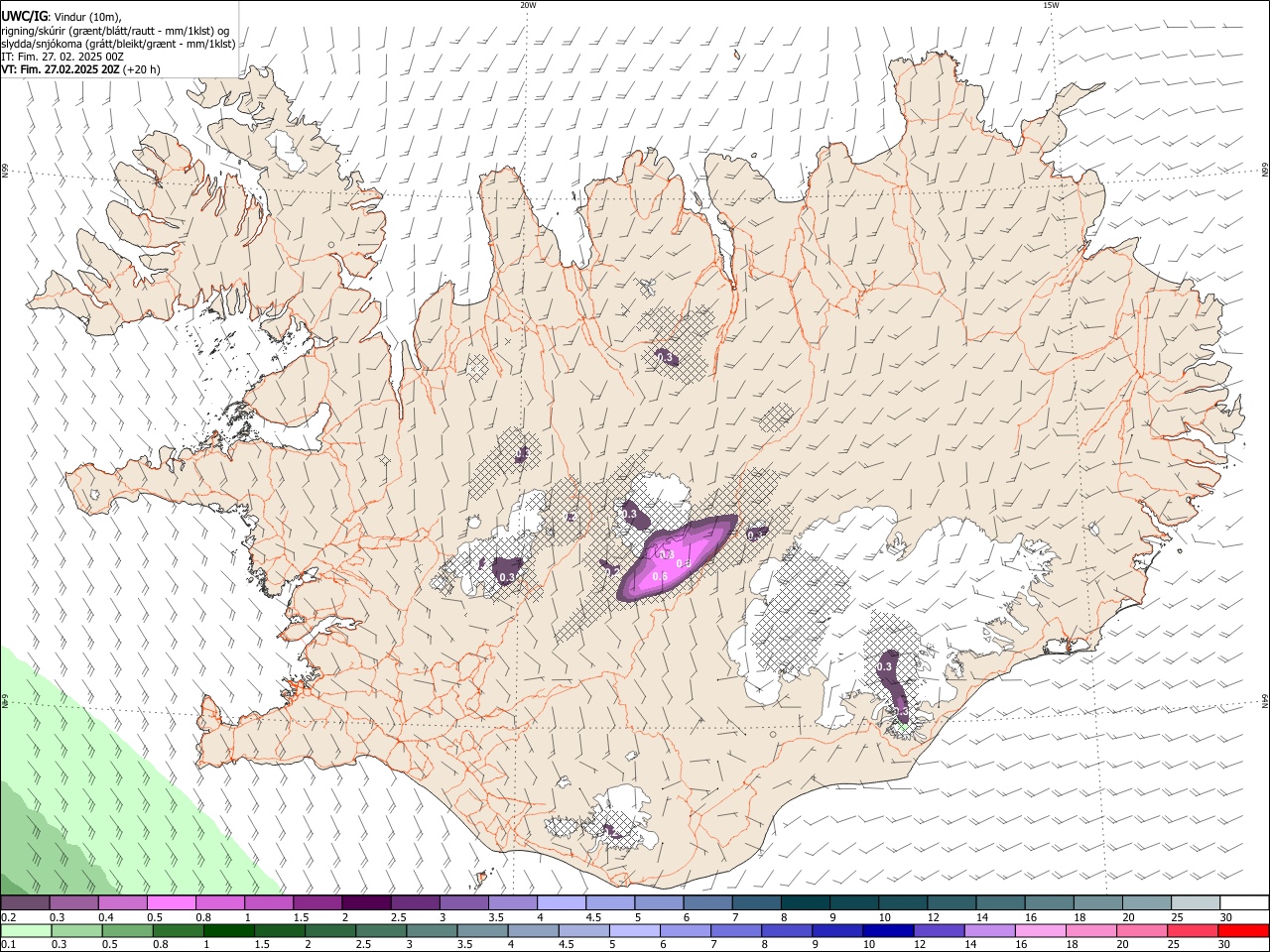Image resolution: width=1270 pixels, height=952 pixels.
Task: Click lower legend swatch between 7 and 8
Action: [734, 931]
